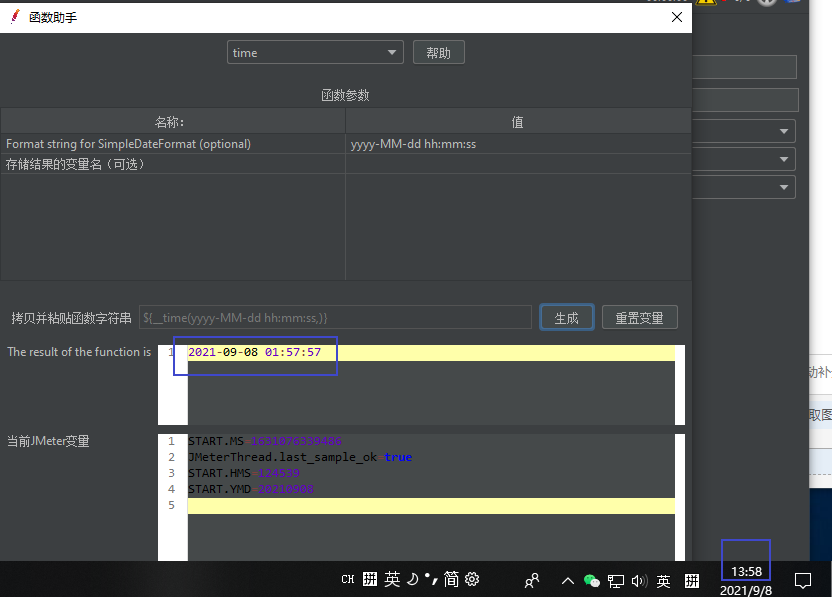
Task: Open the notification center icon
Action: 802,581
